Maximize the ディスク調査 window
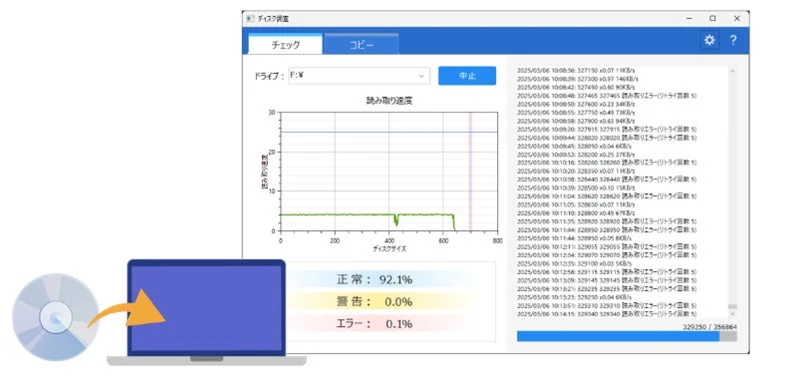Viewport: 788px width, 376px height. tap(713, 19)
